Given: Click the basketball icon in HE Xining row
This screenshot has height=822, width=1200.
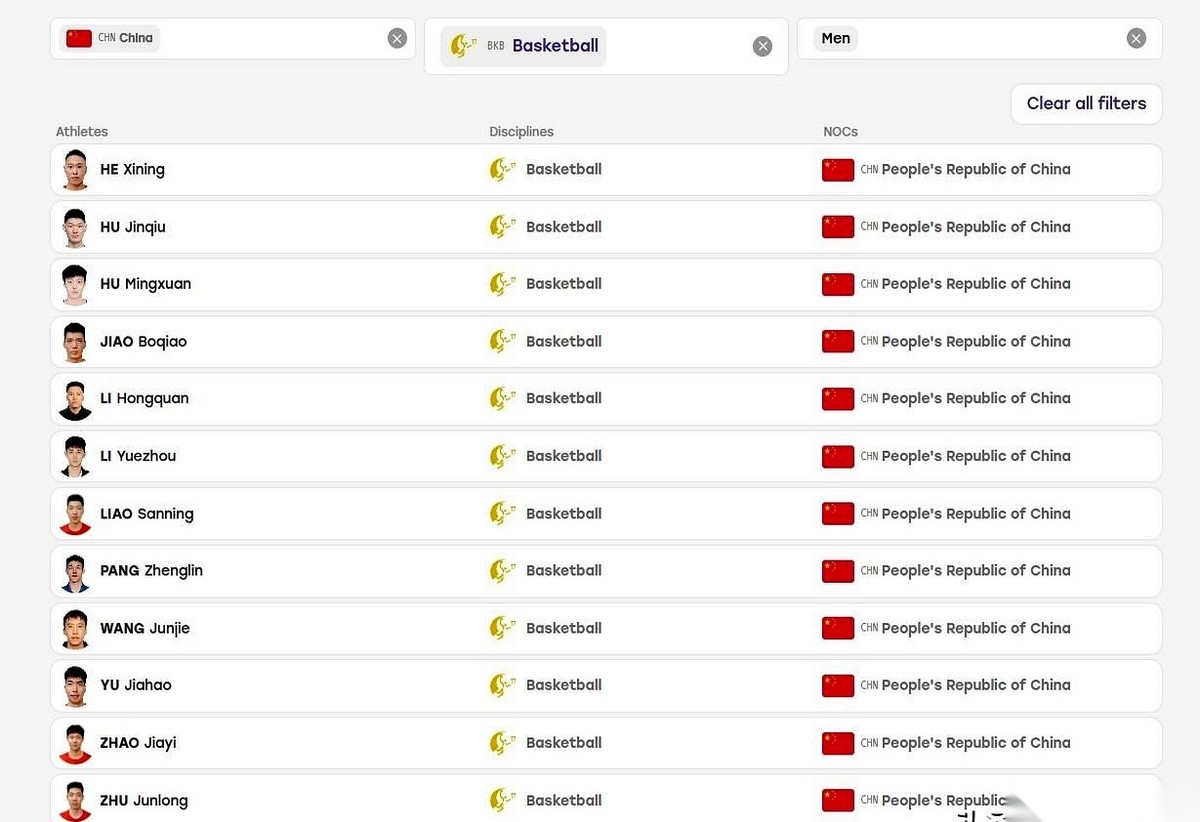Looking at the screenshot, I should click(x=502, y=169).
